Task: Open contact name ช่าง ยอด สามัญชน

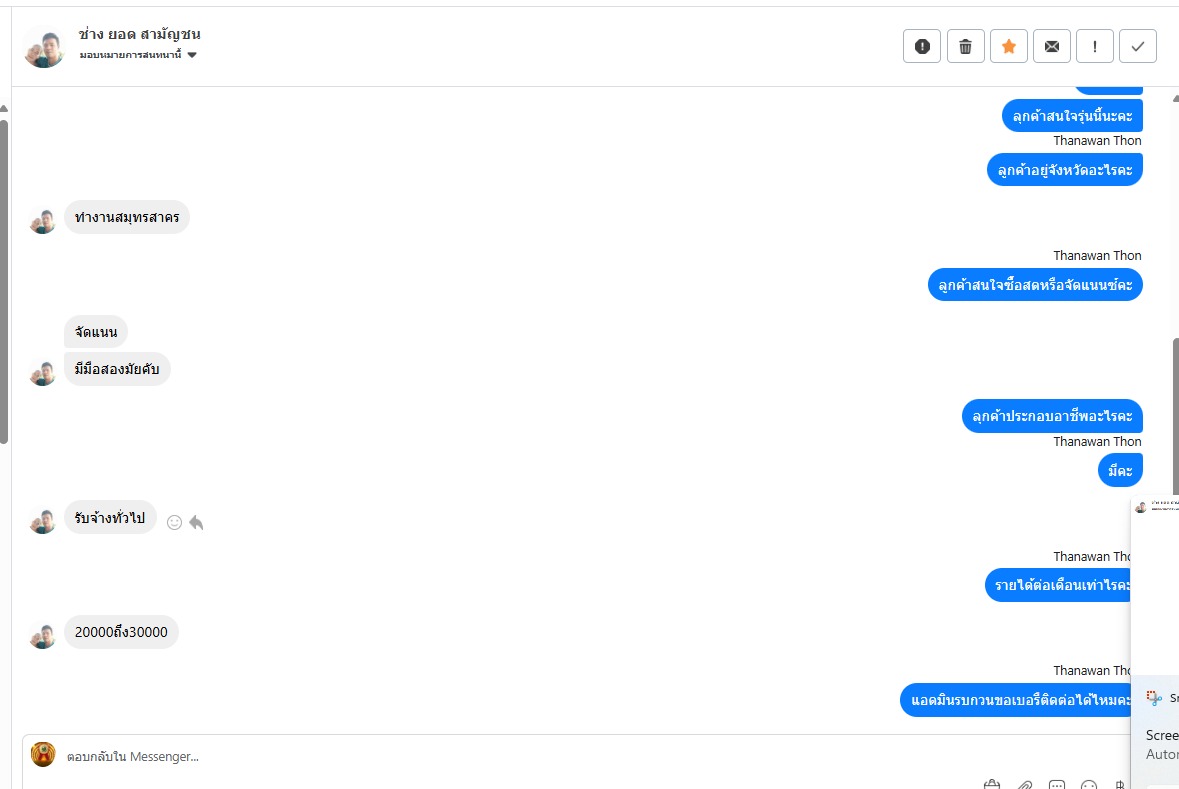Action: [139, 34]
